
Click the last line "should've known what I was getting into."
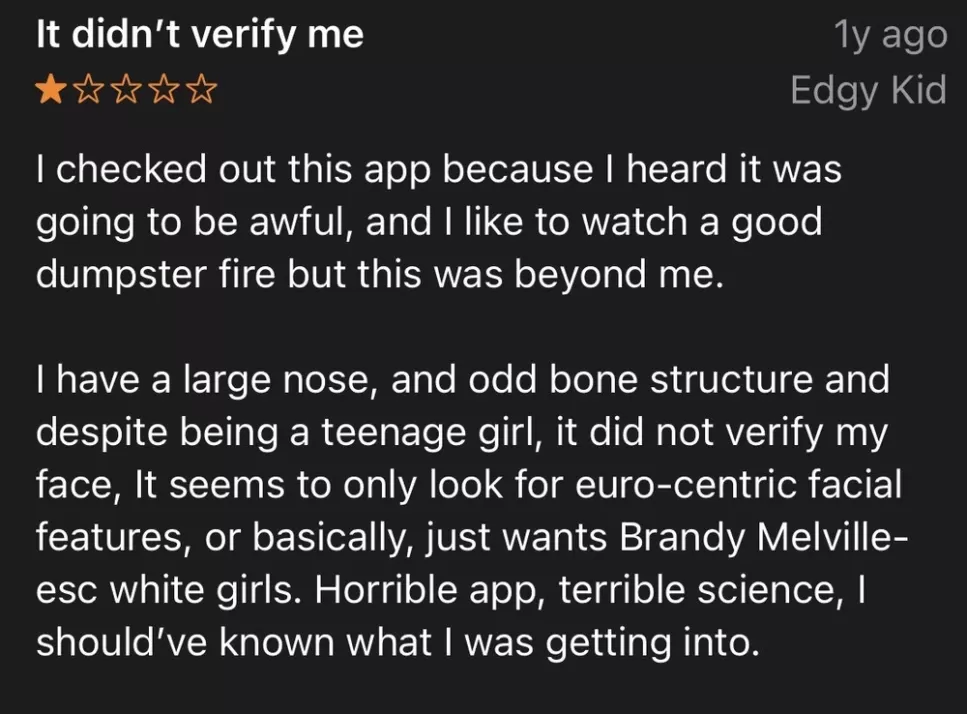point(393,642)
